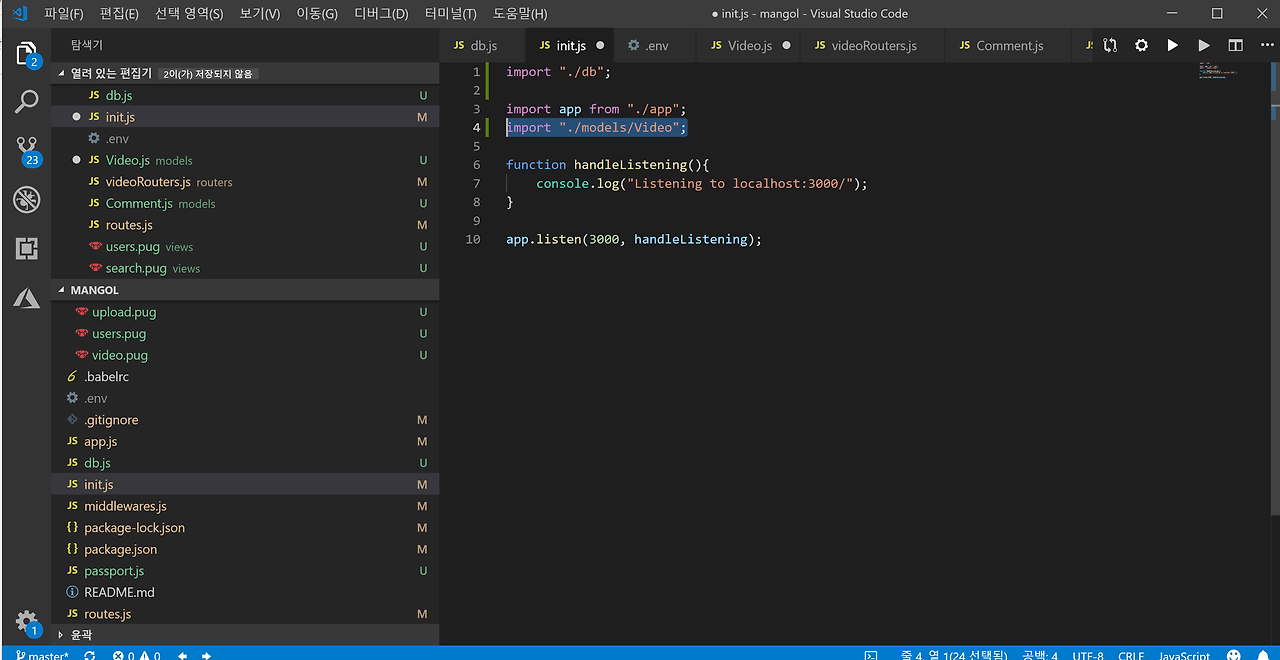The width and height of the screenshot is (1280, 660).
Task: Open the Debug view icon
Action: 27,199
